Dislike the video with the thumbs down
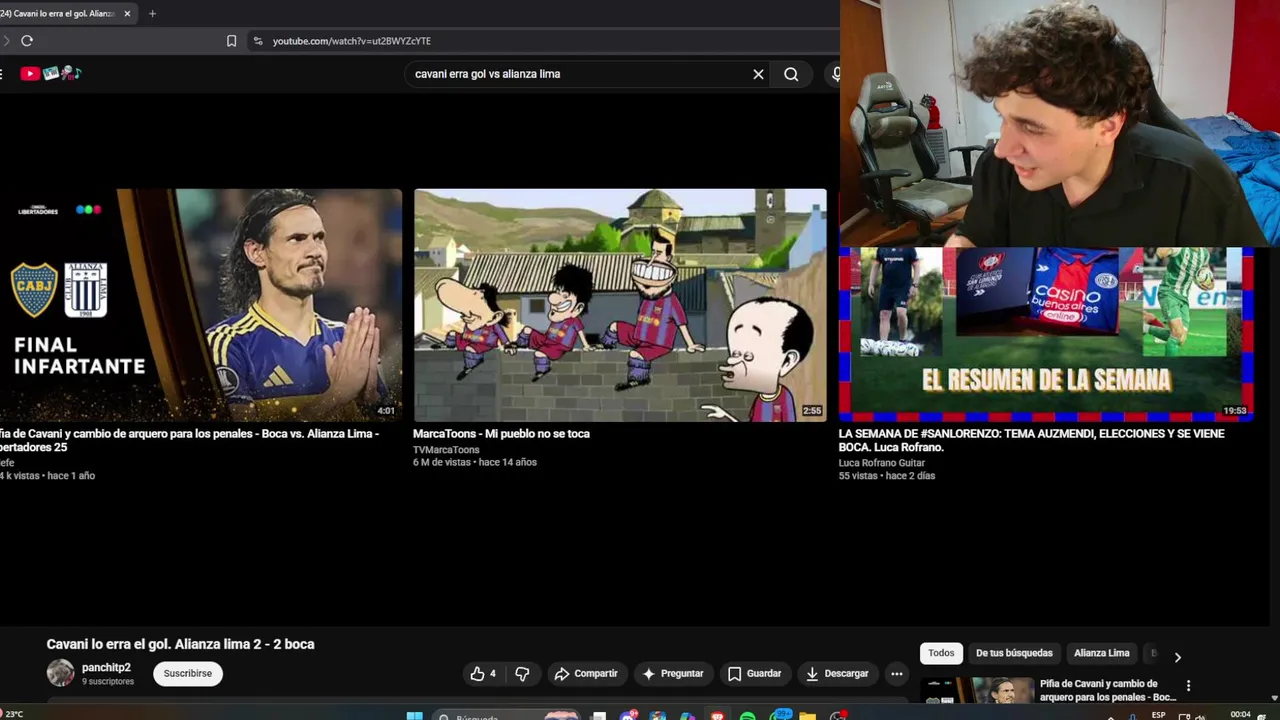Image resolution: width=1280 pixels, height=720 pixels. 522,674
